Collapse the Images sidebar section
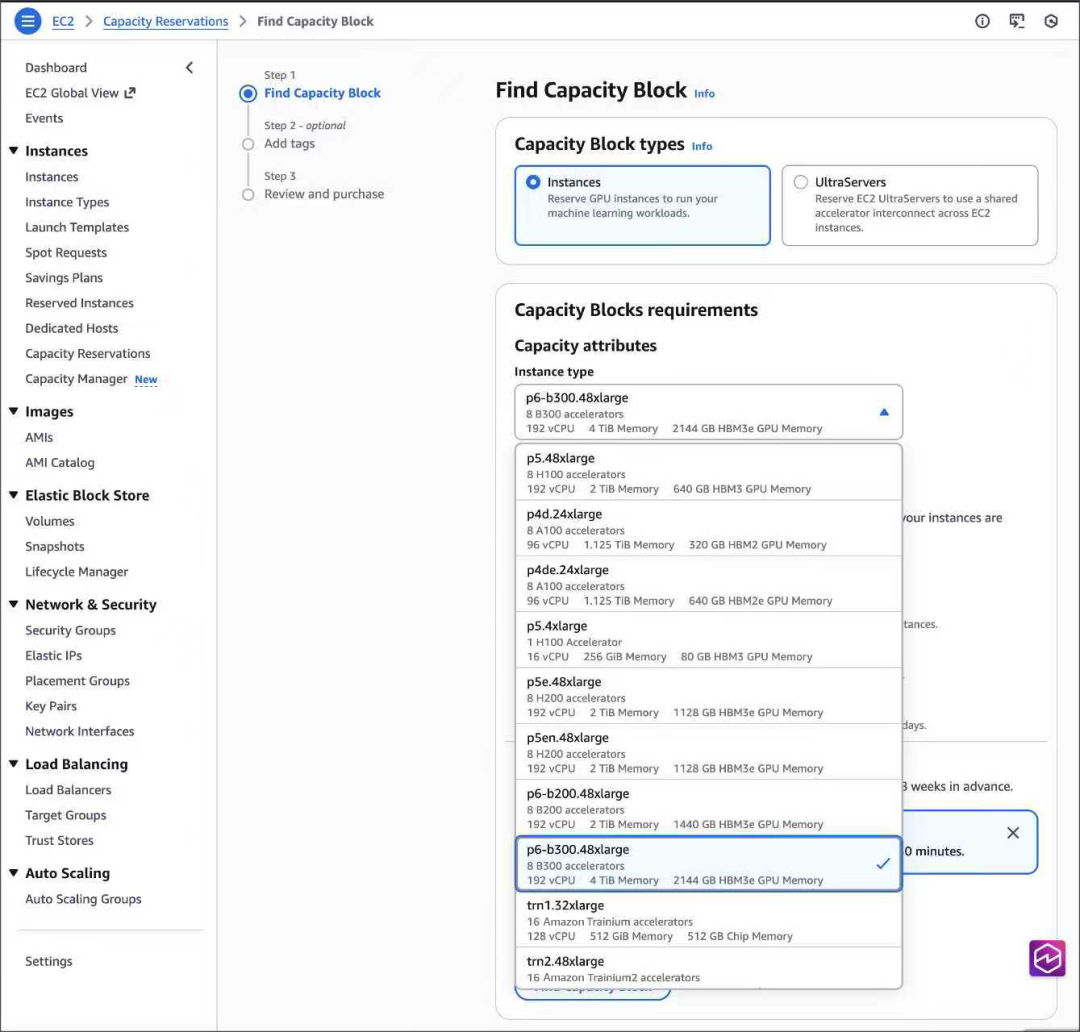This screenshot has width=1080, height=1032. coord(13,411)
